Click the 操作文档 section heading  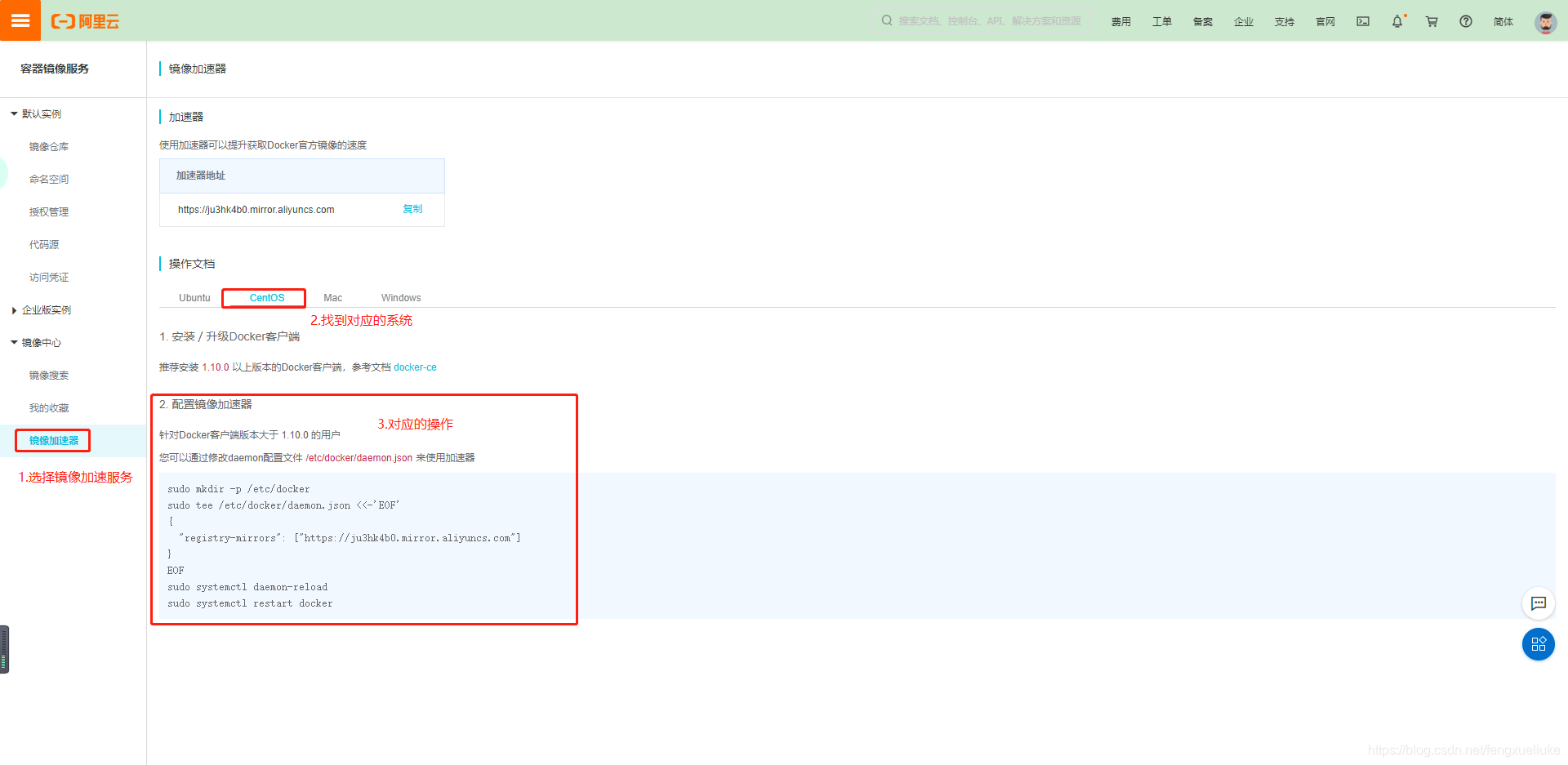[x=192, y=264]
